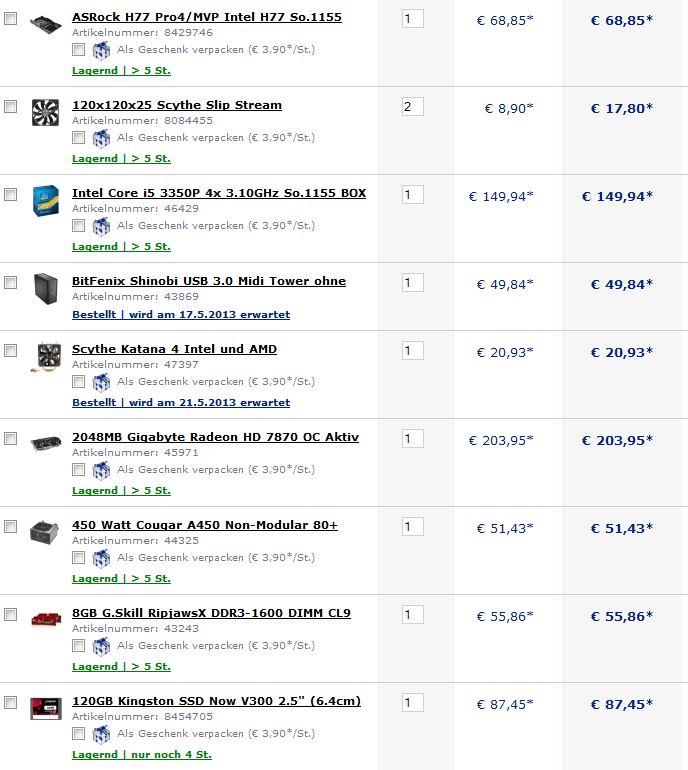
Task: Click quantity field for Intel Core i5 3350P
Action: tap(413, 194)
